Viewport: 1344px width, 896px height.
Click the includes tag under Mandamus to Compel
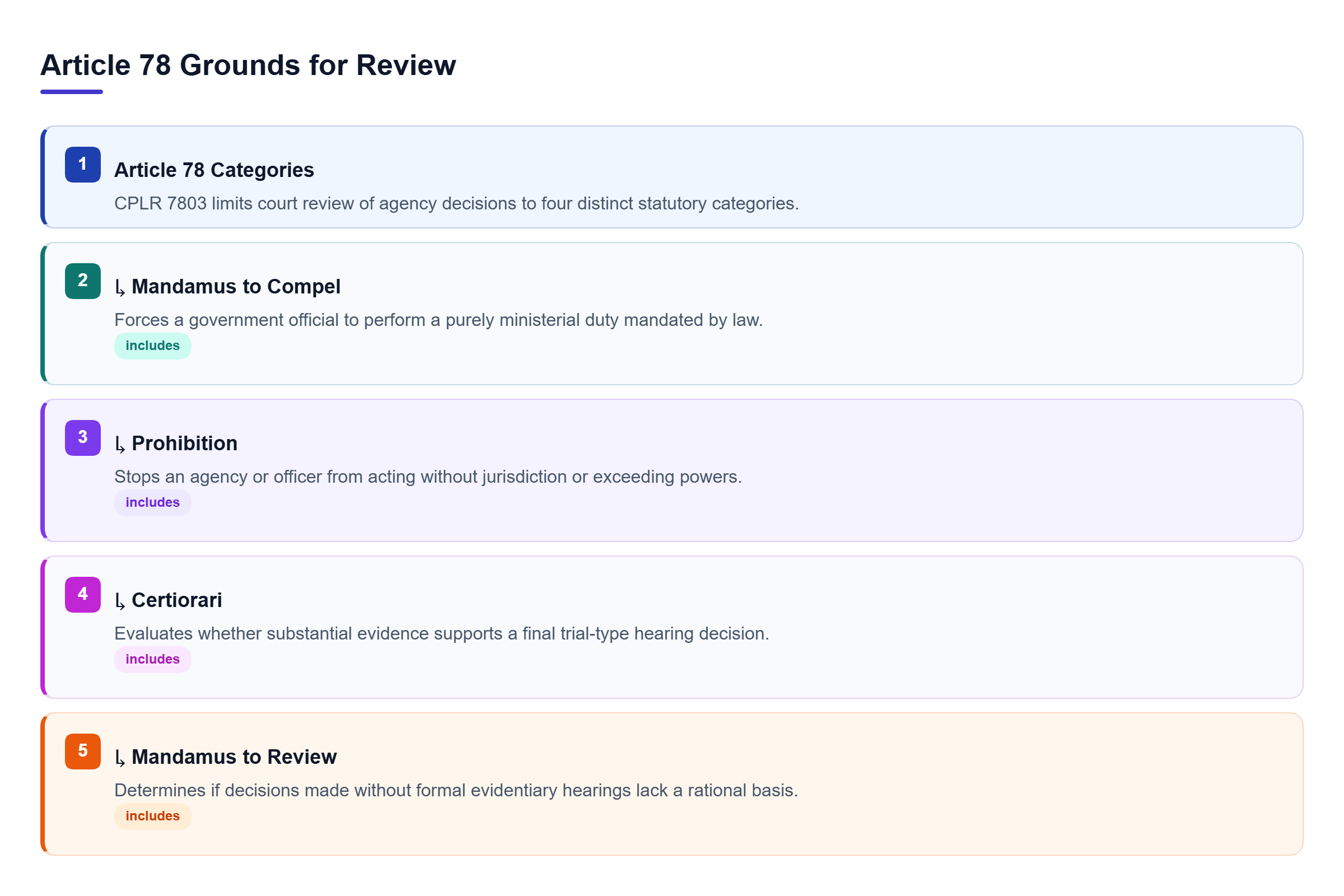click(152, 346)
